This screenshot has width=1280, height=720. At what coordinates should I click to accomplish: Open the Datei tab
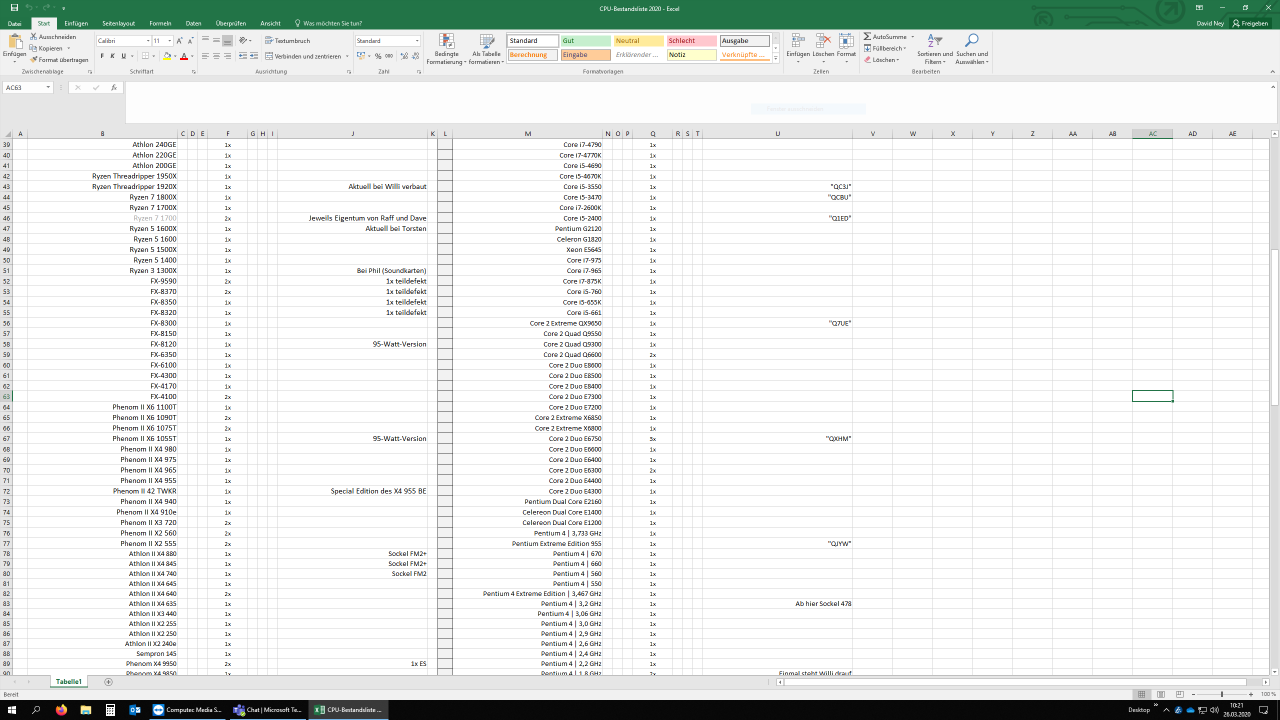15,23
